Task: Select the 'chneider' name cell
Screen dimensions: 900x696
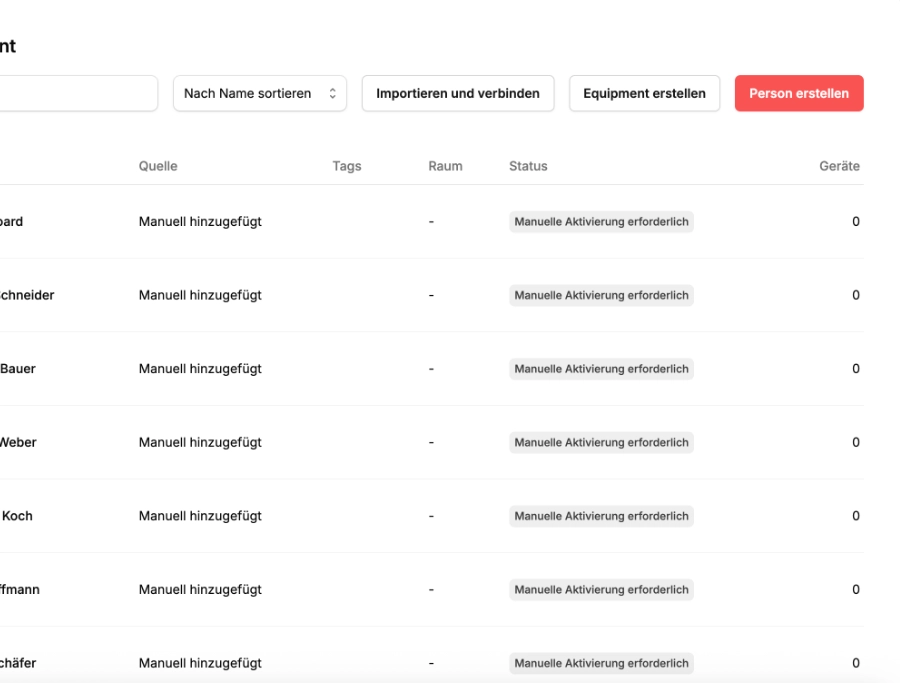Action: (x=27, y=295)
